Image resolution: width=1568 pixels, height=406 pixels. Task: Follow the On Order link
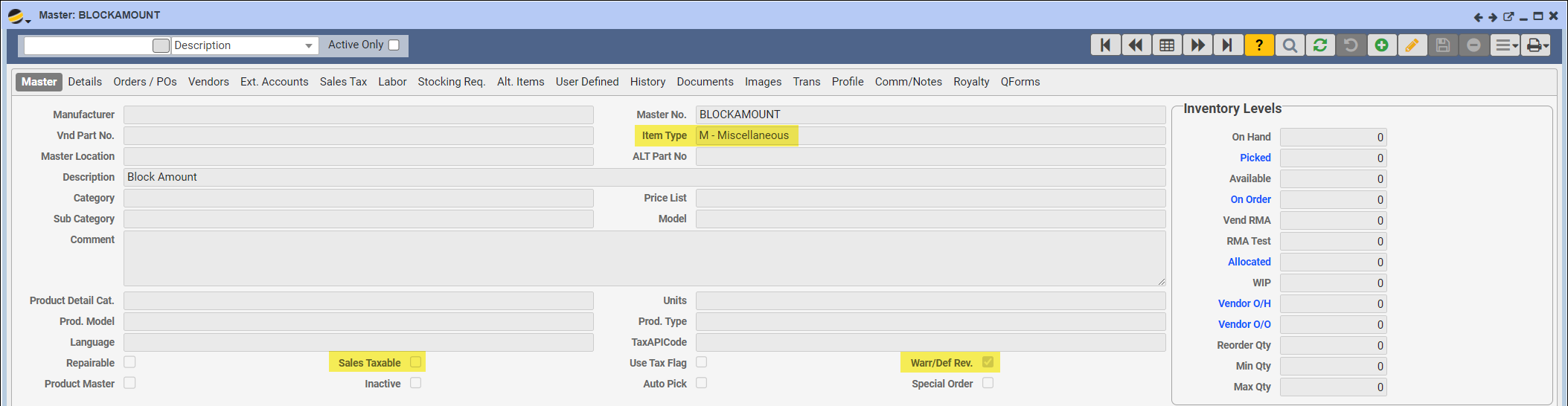click(1250, 199)
